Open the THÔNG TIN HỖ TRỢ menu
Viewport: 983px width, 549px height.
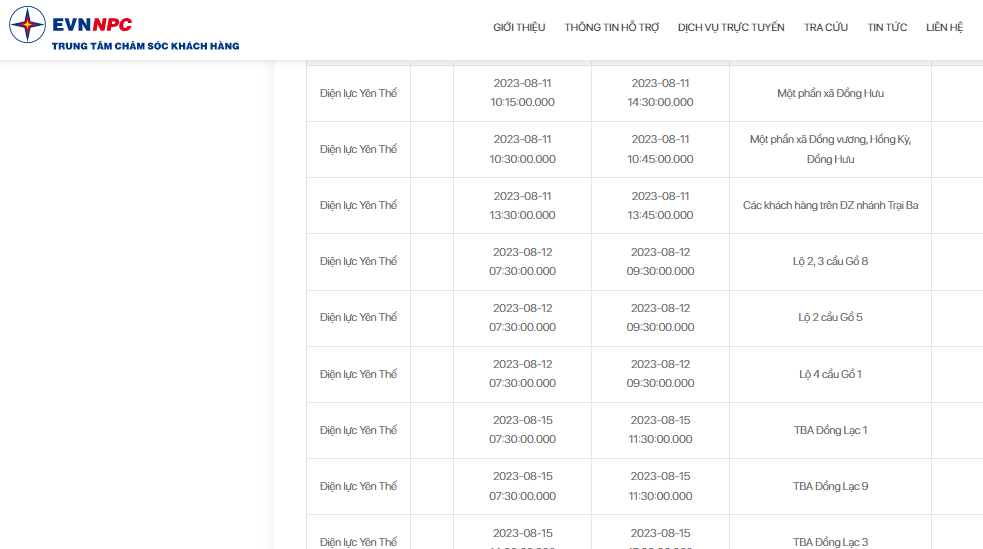pyautogui.click(x=611, y=28)
